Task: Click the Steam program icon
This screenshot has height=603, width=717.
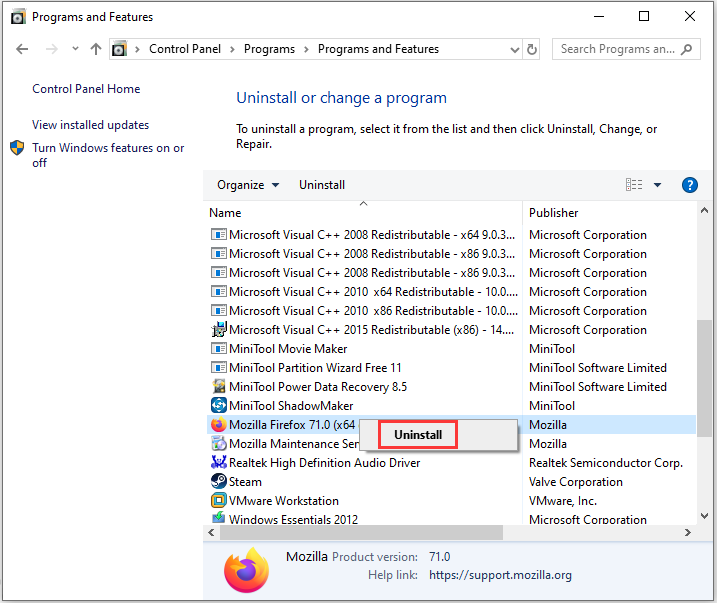Action: pos(219,481)
